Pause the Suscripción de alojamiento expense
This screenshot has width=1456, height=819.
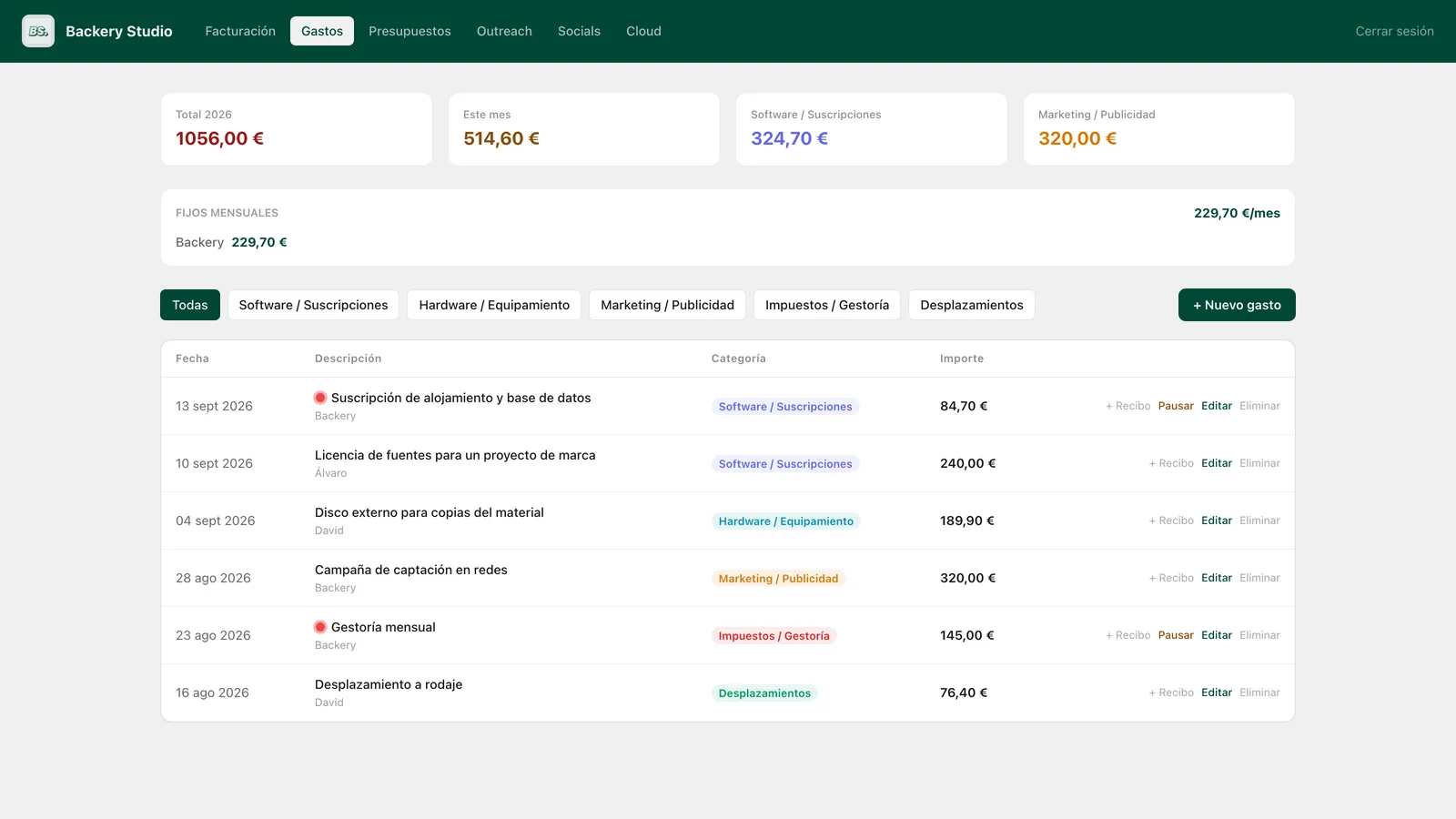click(x=1176, y=406)
